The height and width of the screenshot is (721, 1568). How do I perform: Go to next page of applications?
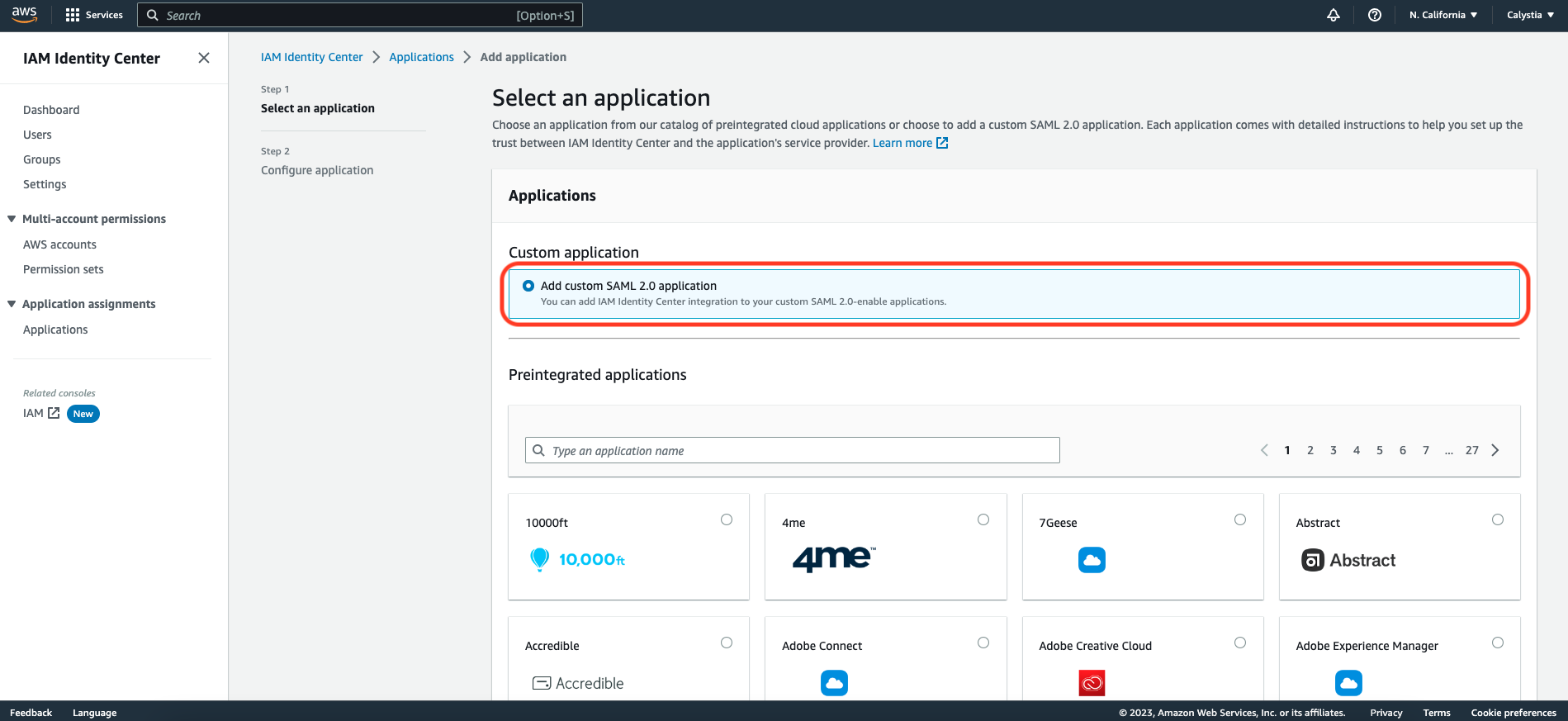[1495, 450]
